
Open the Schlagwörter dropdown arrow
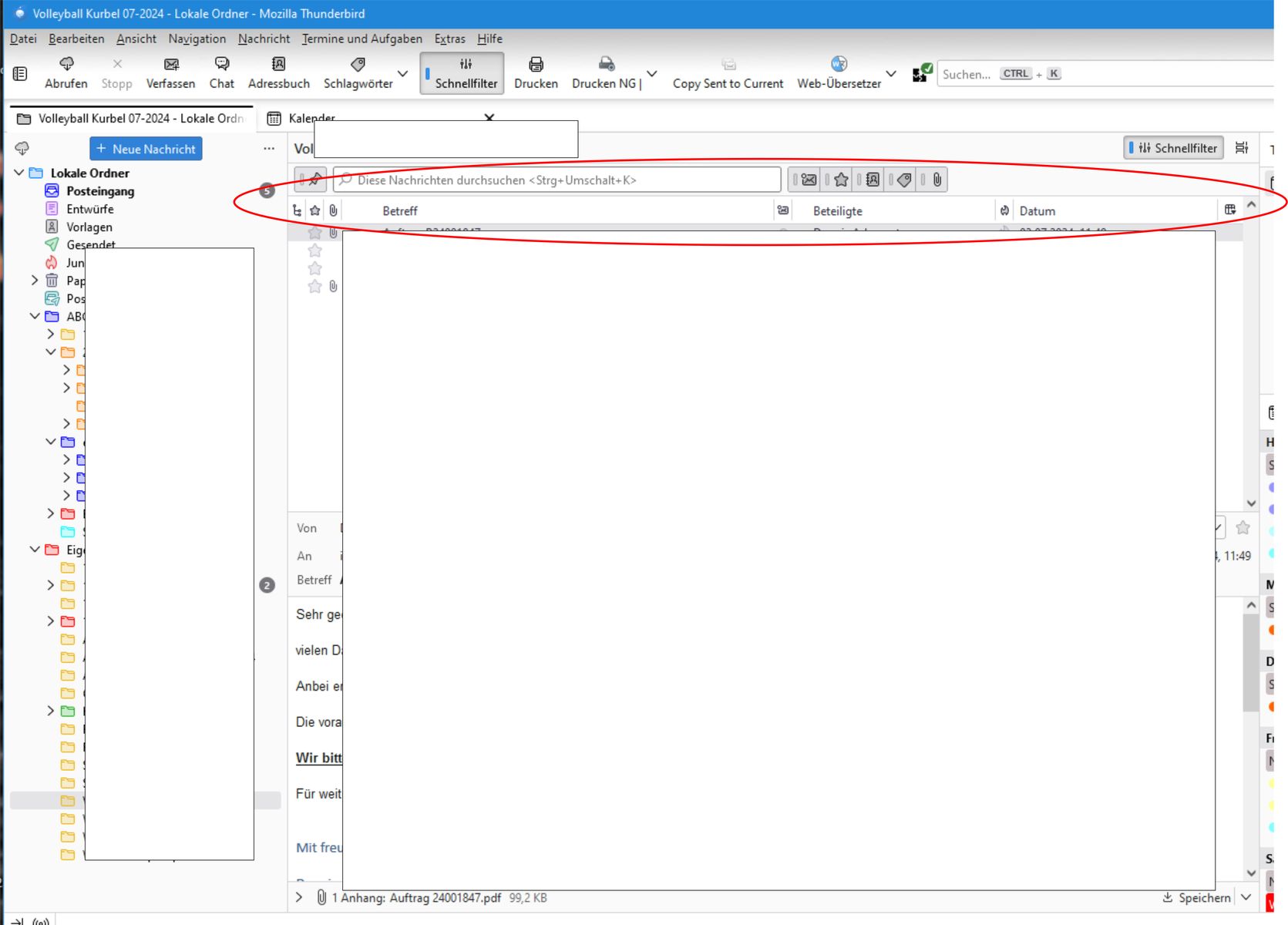(x=402, y=74)
